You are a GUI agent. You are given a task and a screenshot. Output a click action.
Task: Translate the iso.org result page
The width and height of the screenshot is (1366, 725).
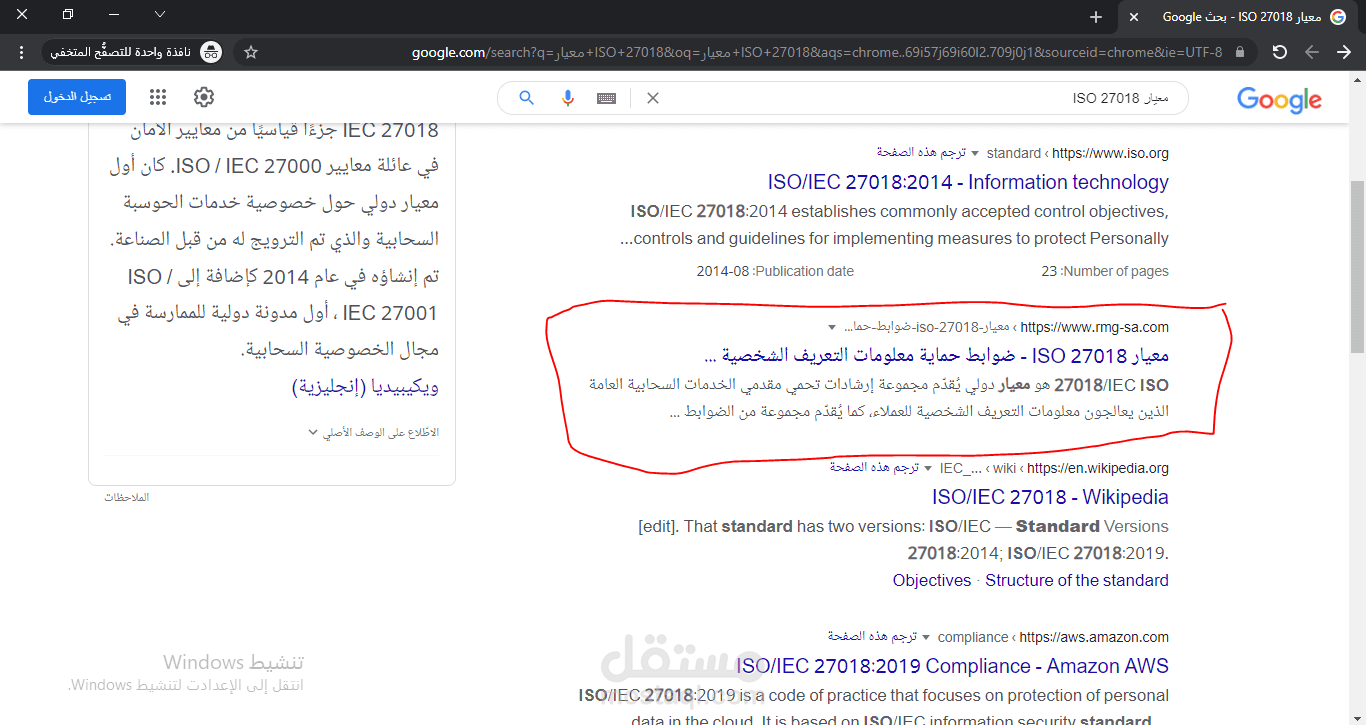(922, 153)
